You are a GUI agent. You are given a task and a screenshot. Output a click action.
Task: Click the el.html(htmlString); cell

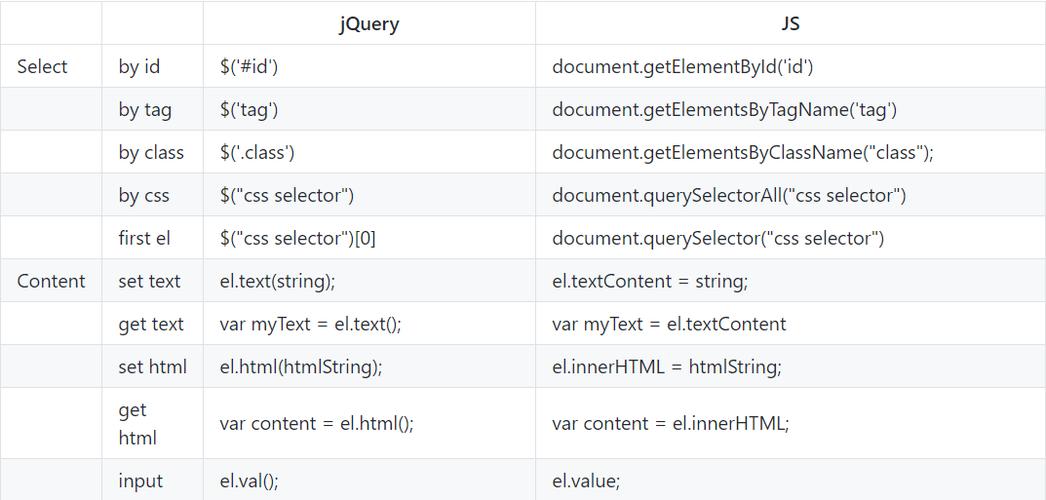coord(369,366)
